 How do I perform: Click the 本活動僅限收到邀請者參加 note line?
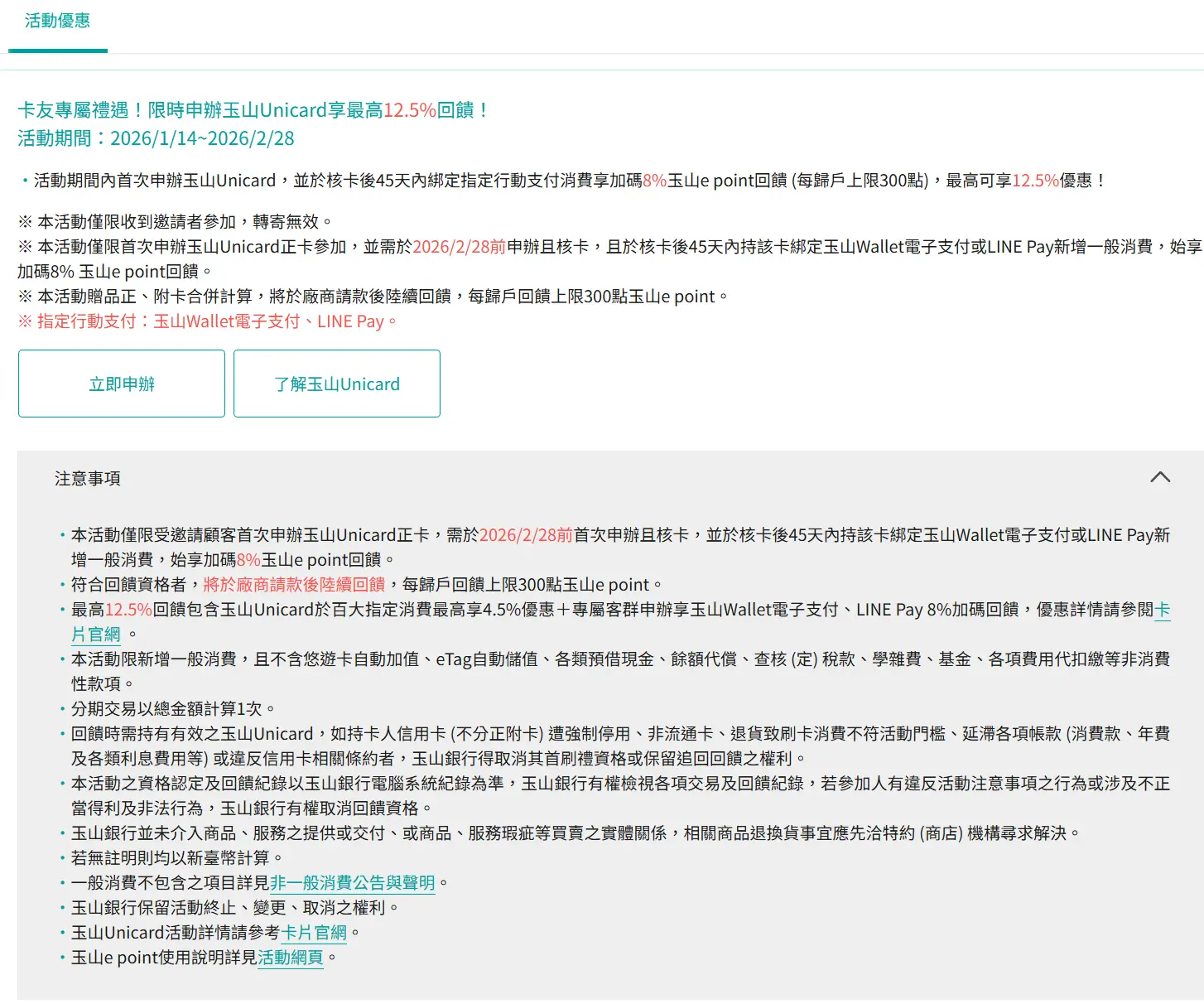coord(176,222)
